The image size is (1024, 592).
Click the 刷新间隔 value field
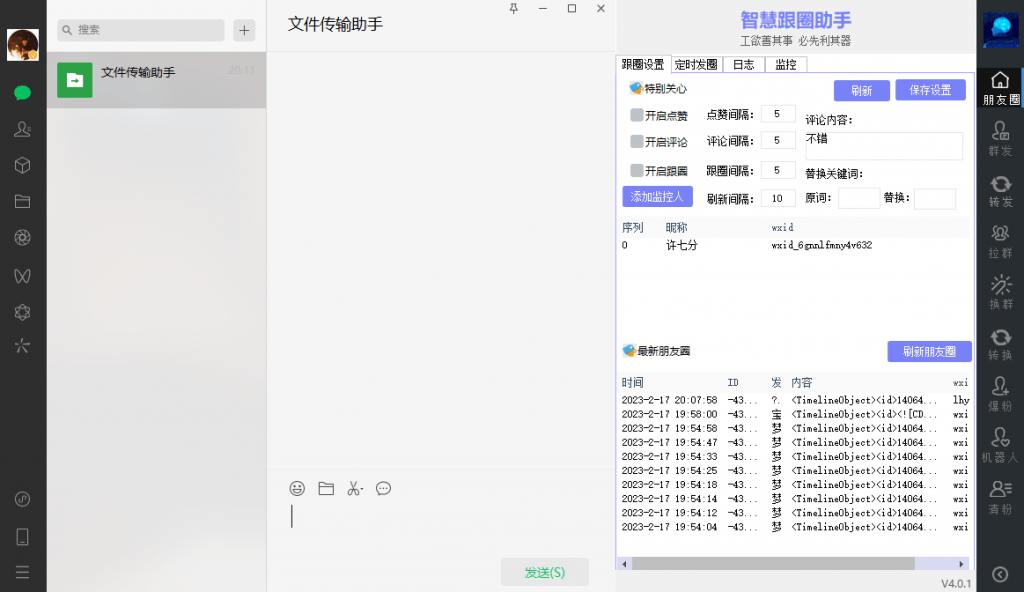pyautogui.click(x=778, y=199)
